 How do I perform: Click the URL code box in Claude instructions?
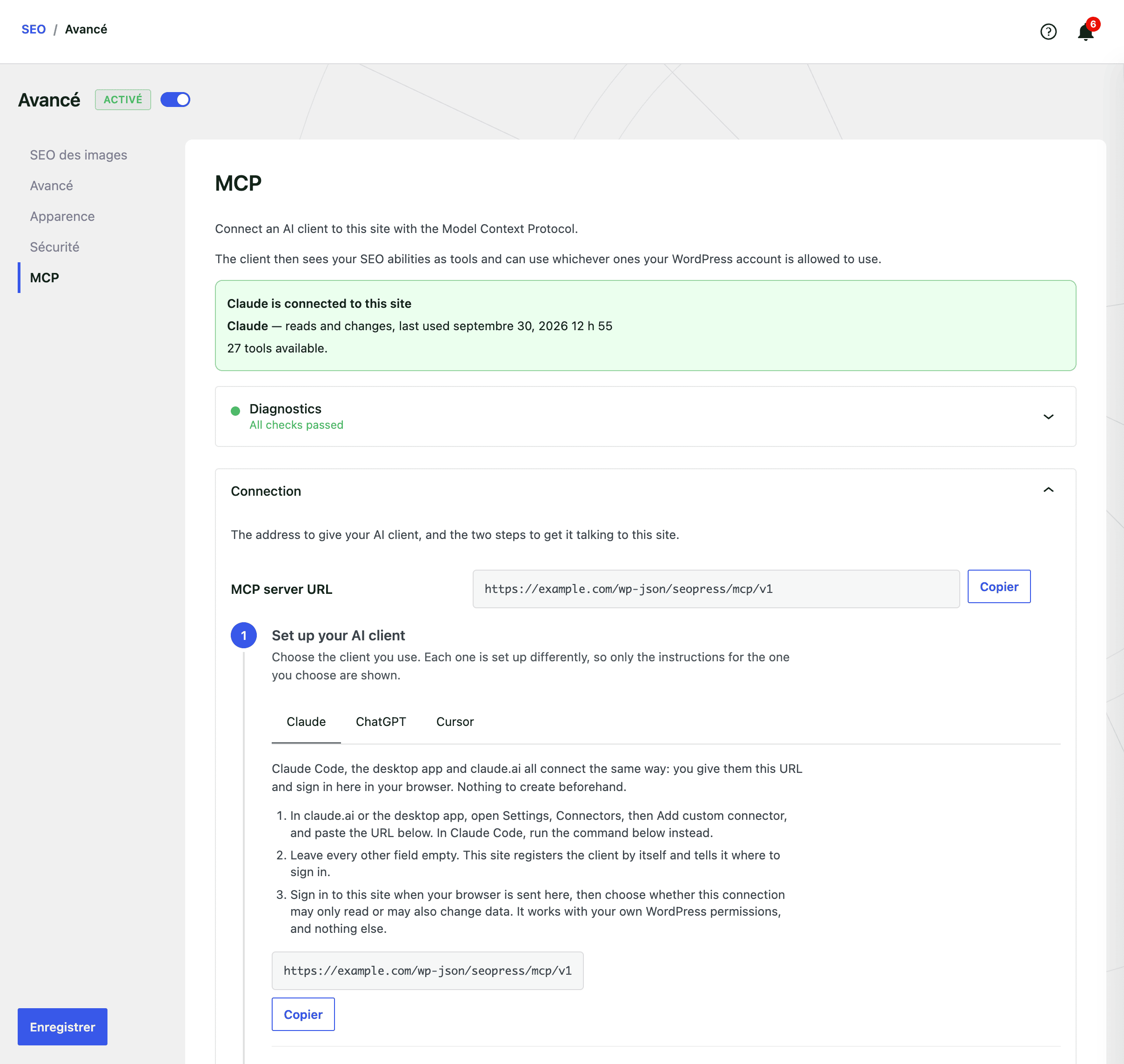(x=427, y=971)
